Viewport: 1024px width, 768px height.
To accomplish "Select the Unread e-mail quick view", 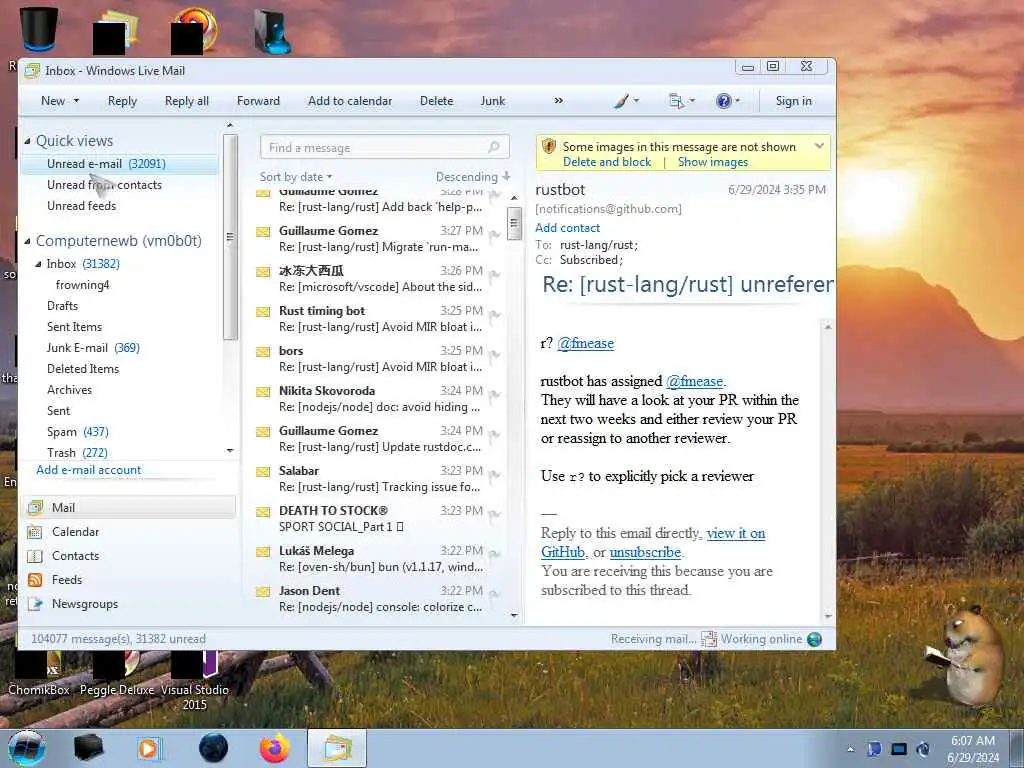I will 120,164.
